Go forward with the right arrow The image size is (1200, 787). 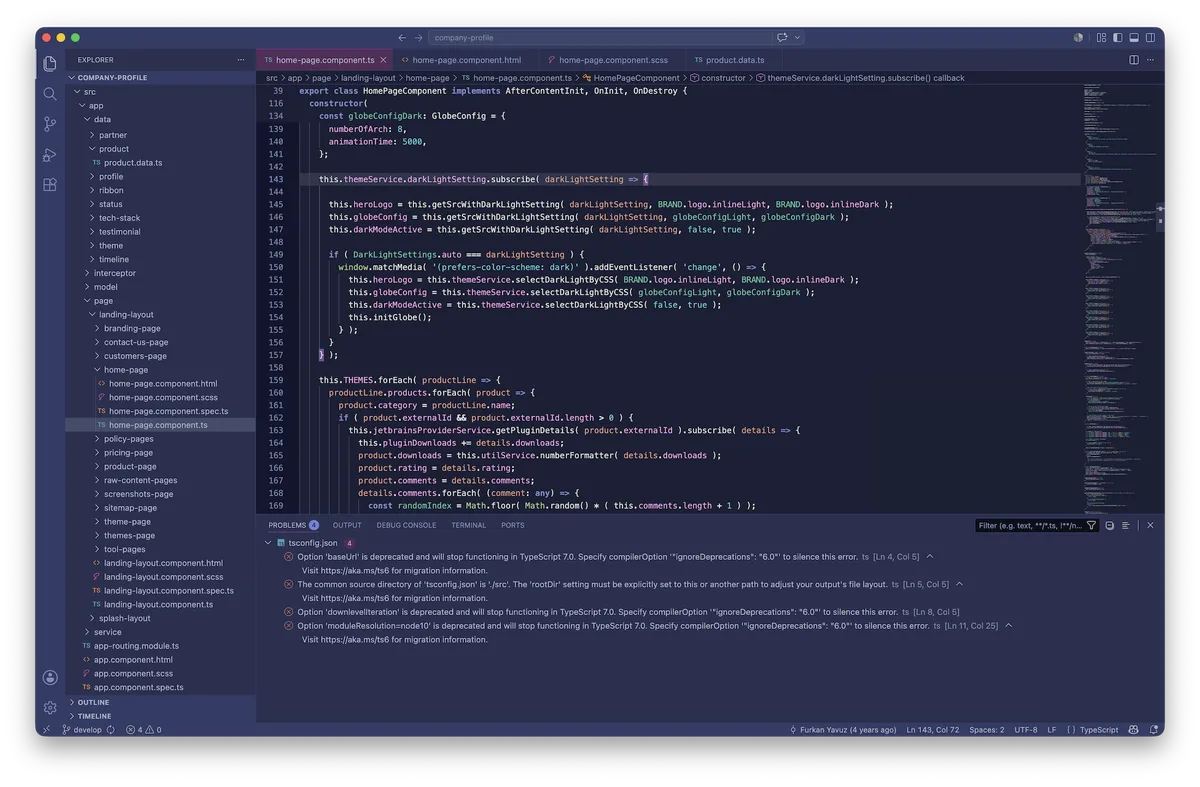(x=419, y=38)
